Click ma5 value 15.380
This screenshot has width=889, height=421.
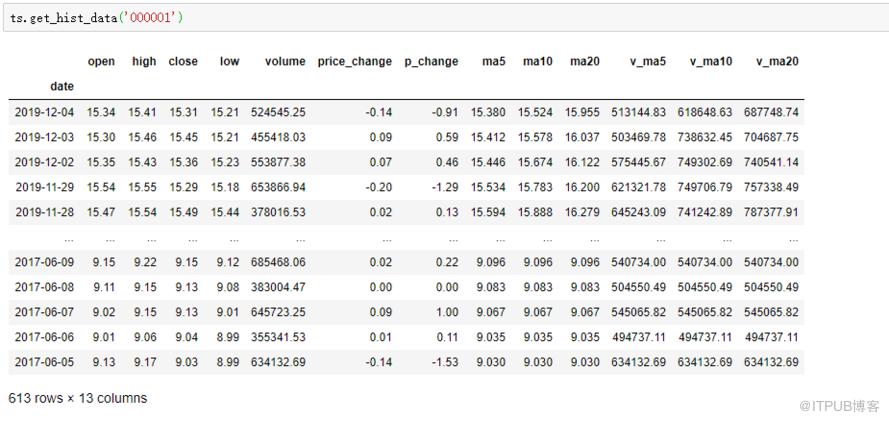click(x=488, y=112)
